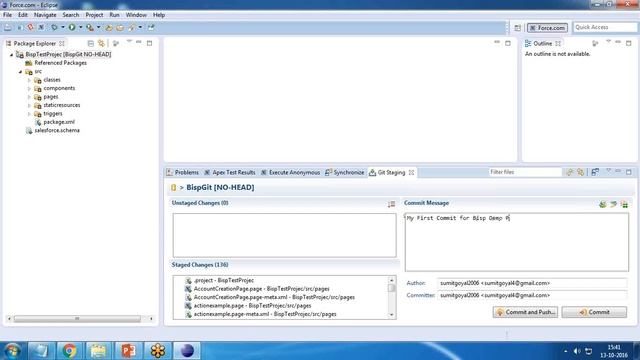The image size is (640, 360).
Task: Open the Search toolbar dropdown arrow
Action: pos(140,27)
